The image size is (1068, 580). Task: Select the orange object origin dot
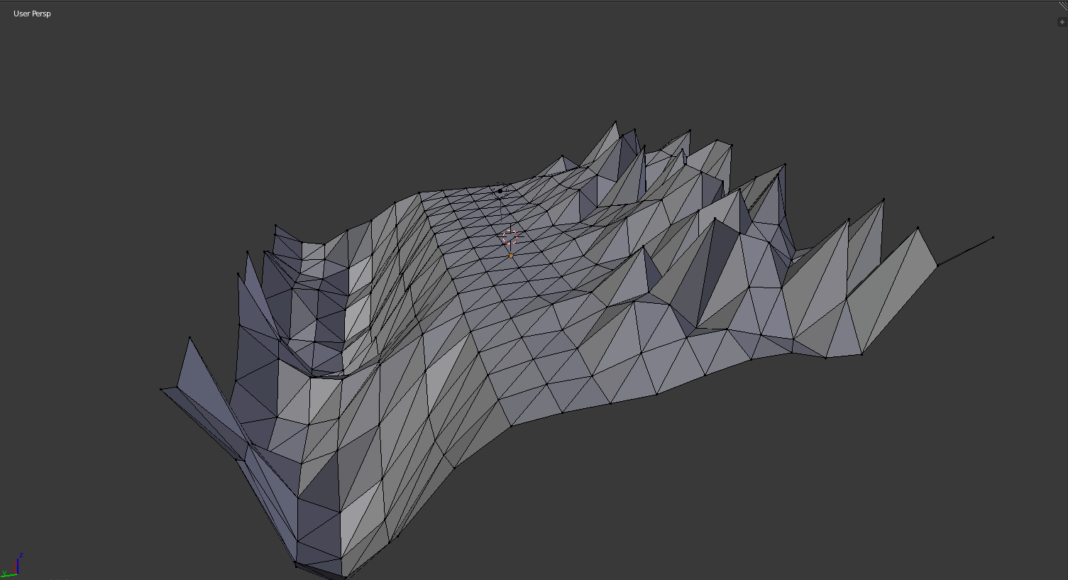pyautogui.click(x=510, y=256)
